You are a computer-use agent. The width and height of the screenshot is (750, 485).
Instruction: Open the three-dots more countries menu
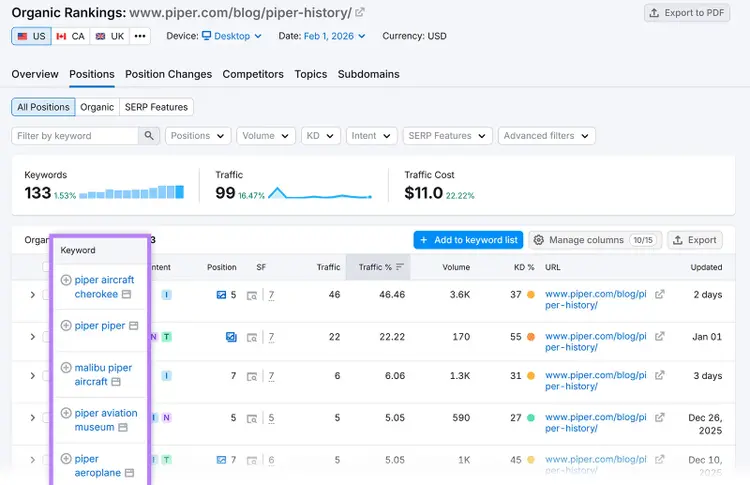(x=140, y=36)
